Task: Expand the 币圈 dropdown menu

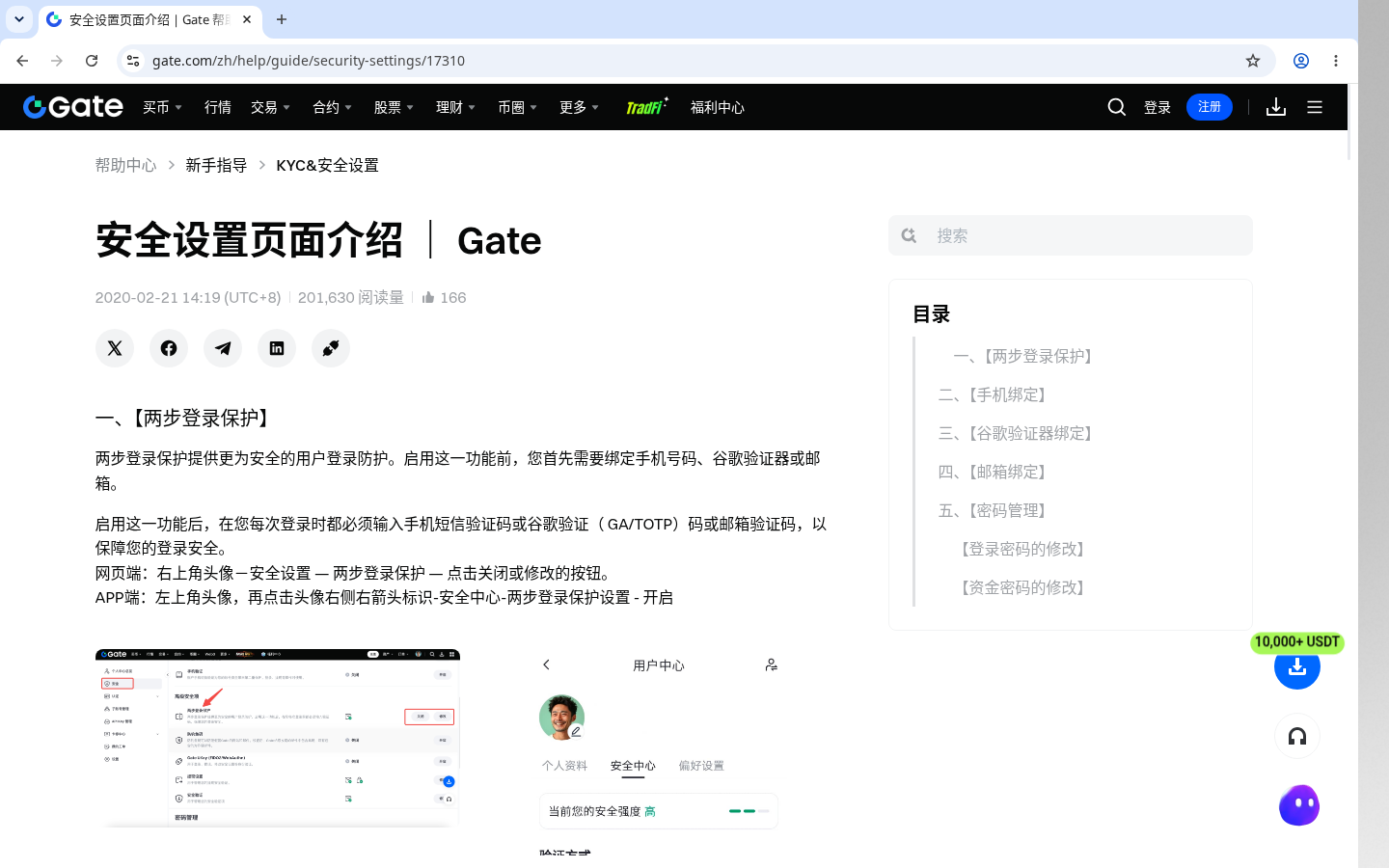Action: (x=517, y=107)
